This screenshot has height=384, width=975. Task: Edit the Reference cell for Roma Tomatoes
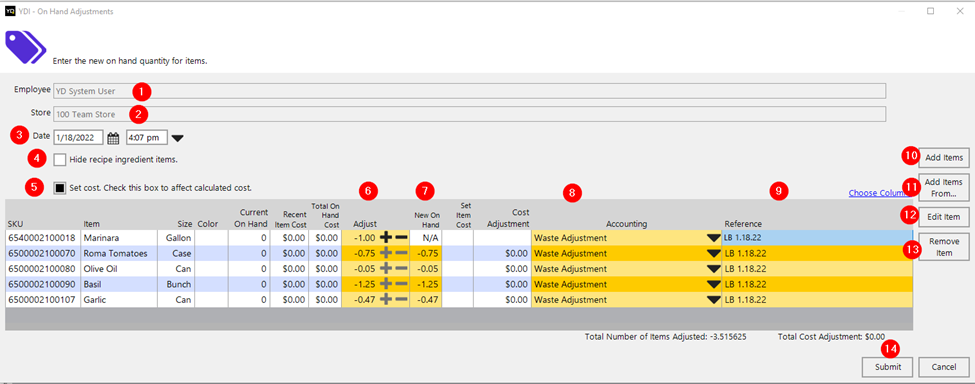point(817,253)
